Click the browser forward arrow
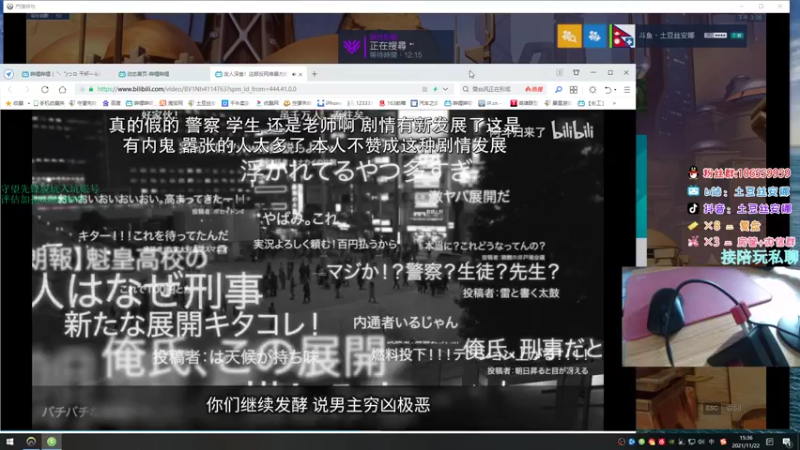800x450 pixels. [x=27, y=89]
